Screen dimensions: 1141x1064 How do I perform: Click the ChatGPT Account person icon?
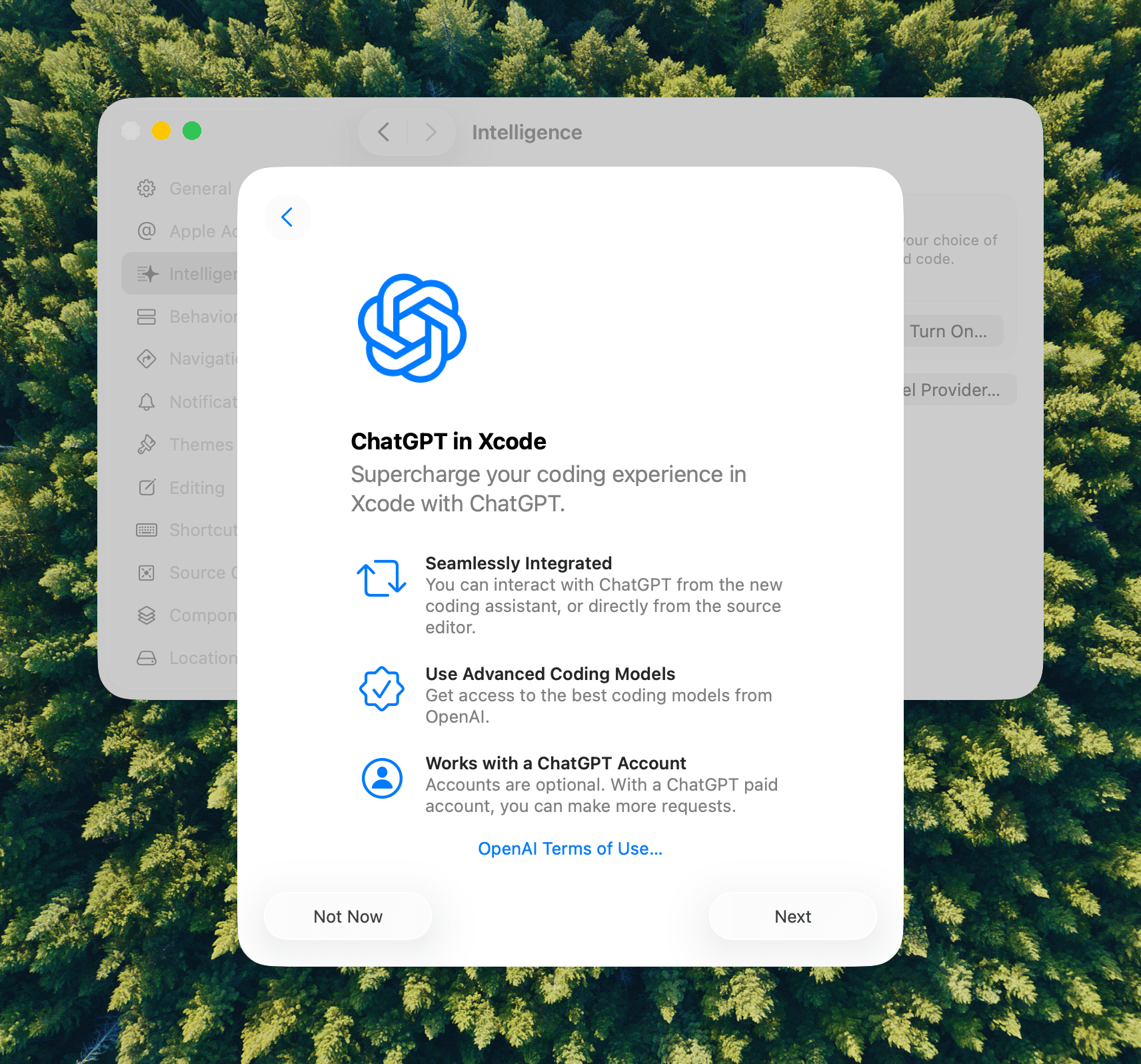(x=382, y=778)
